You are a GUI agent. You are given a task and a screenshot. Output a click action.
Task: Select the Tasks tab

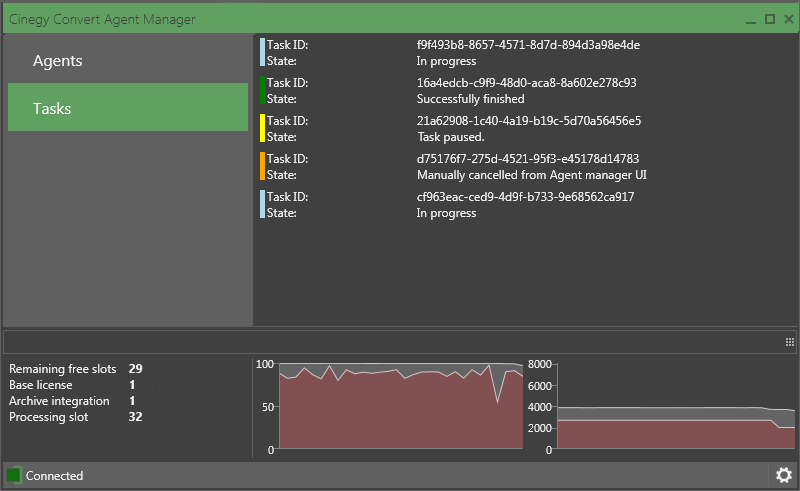(x=128, y=107)
